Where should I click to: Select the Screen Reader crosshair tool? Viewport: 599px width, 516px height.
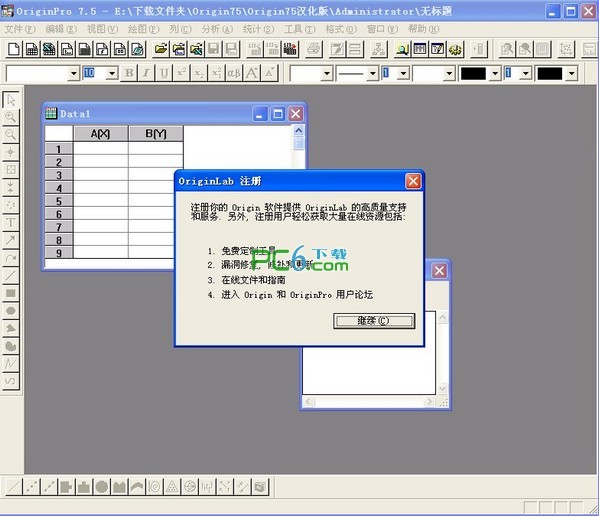point(11,152)
